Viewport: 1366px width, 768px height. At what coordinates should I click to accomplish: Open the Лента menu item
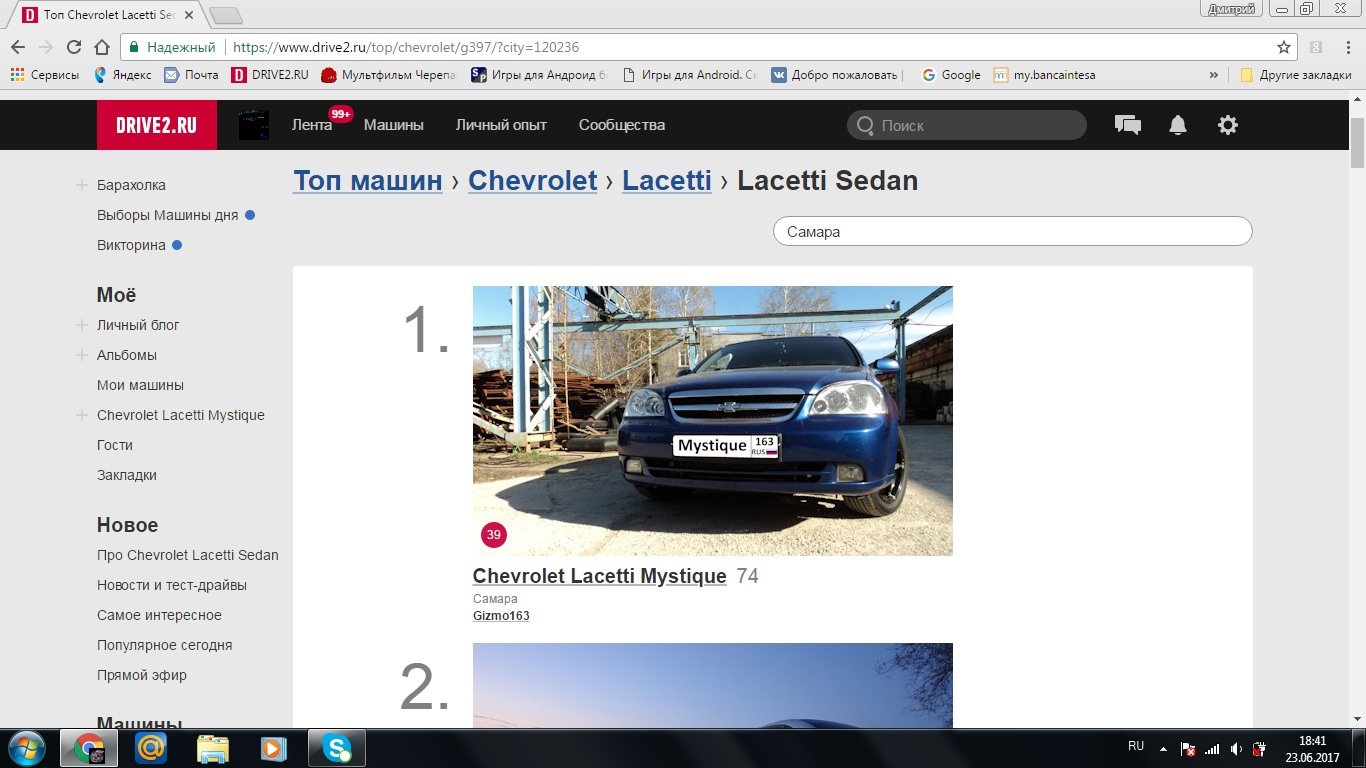(312, 125)
